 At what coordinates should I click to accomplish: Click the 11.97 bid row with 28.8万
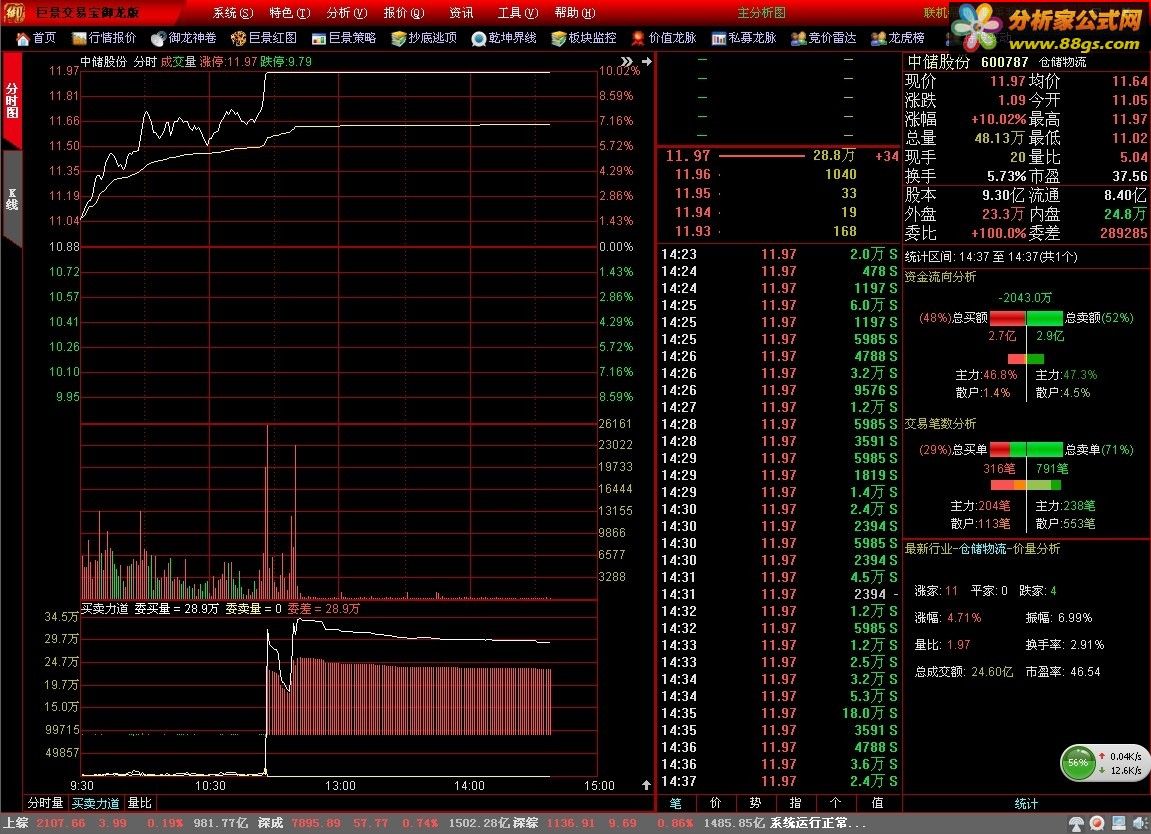coord(780,156)
